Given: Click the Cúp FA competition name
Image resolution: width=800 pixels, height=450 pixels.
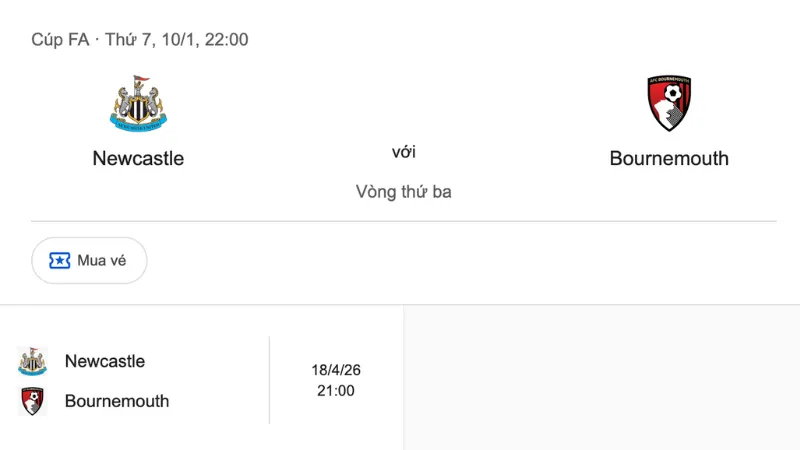Looking at the screenshot, I should [60, 40].
